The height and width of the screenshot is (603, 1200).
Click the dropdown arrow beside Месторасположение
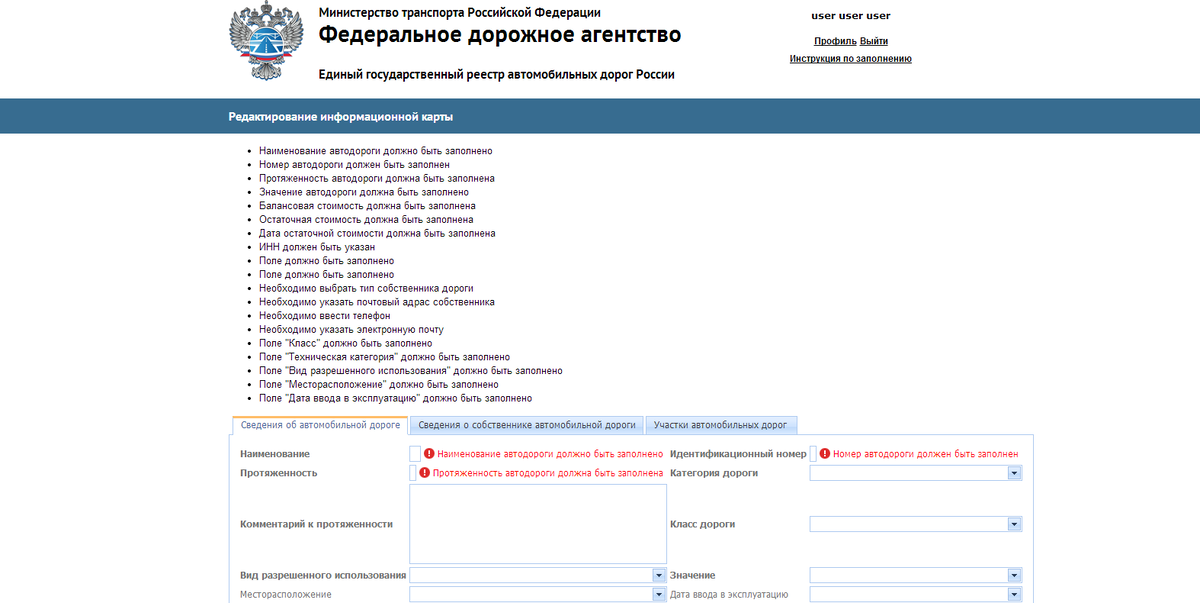tap(658, 593)
